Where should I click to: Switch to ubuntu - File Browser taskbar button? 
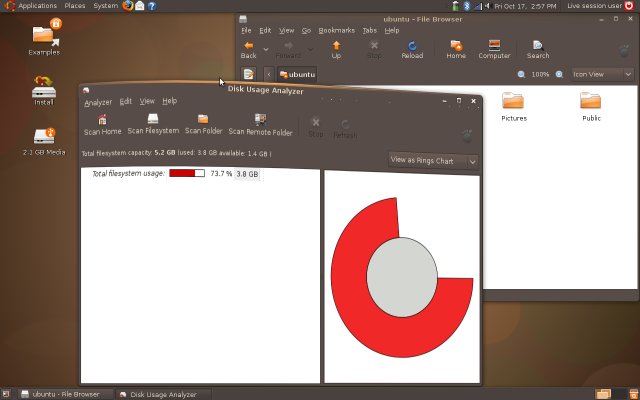click(x=65, y=394)
